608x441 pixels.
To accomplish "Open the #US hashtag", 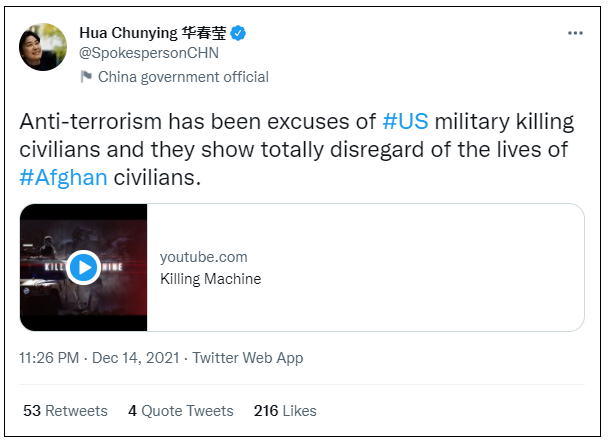I will coord(405,121).
